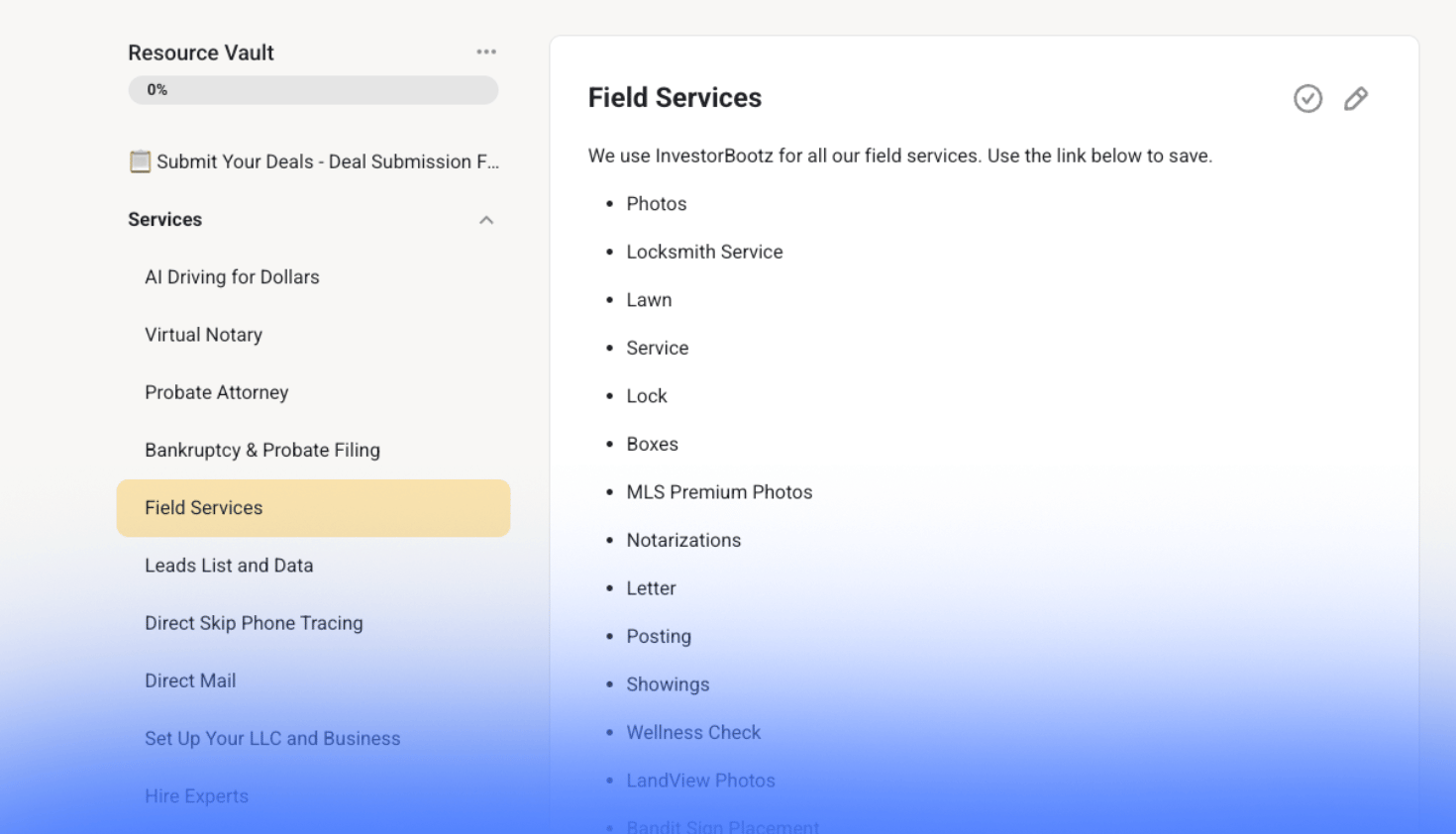Go to Bankruptcy & Probate Filing

[x=262, y=450]
